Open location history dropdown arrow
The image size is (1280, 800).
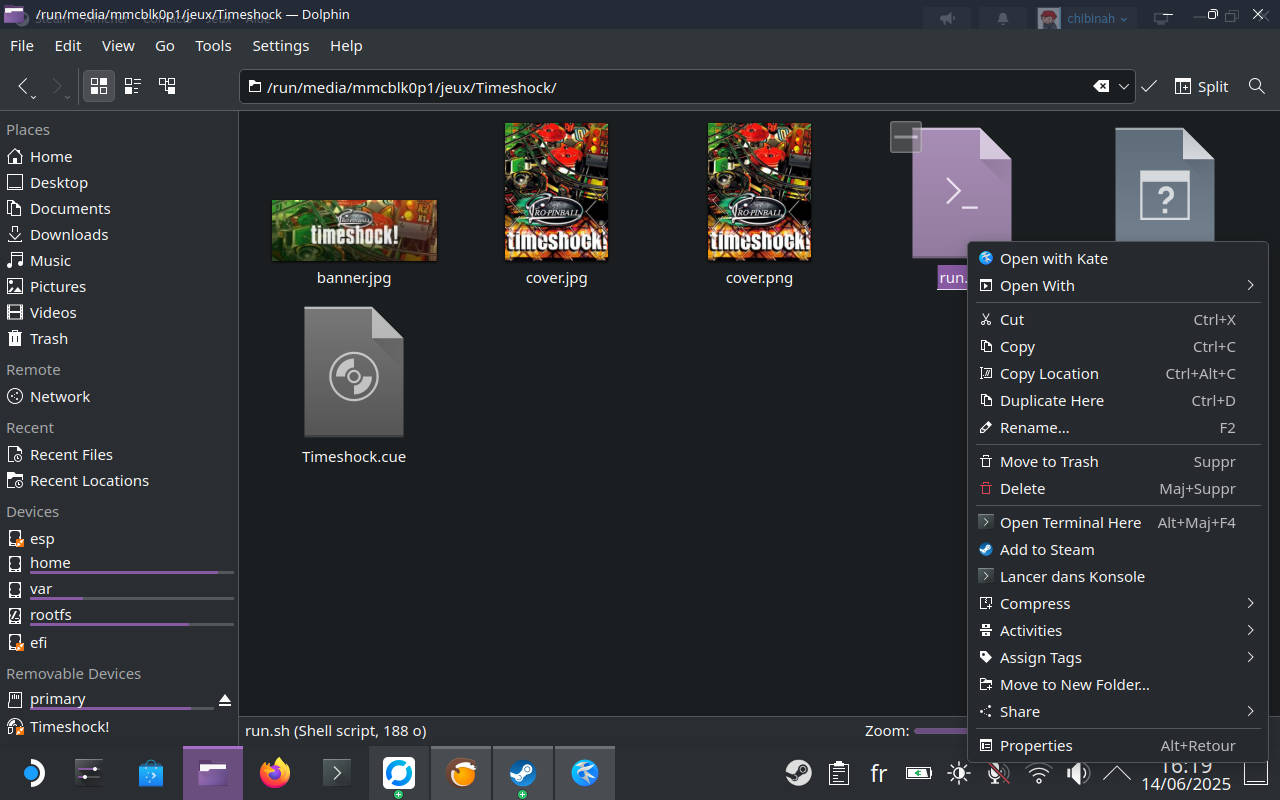point(1124,87)
